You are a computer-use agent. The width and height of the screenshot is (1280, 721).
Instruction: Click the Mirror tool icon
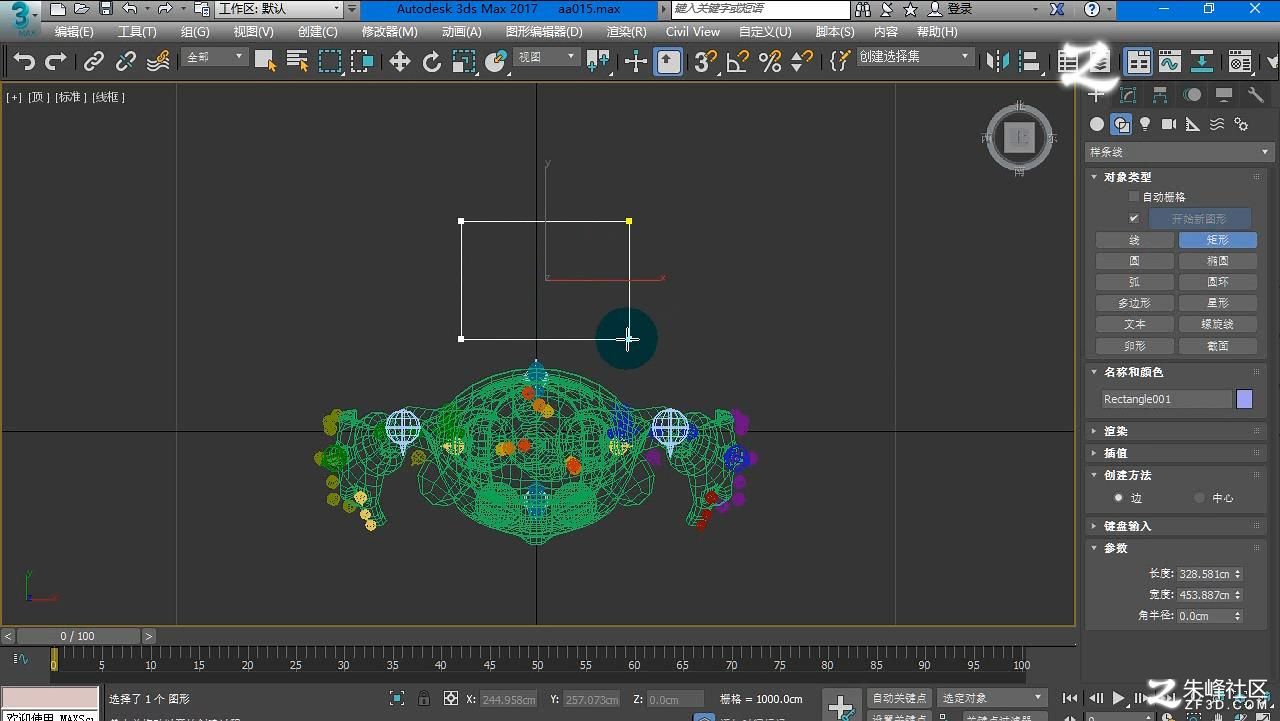coord(997,62)
